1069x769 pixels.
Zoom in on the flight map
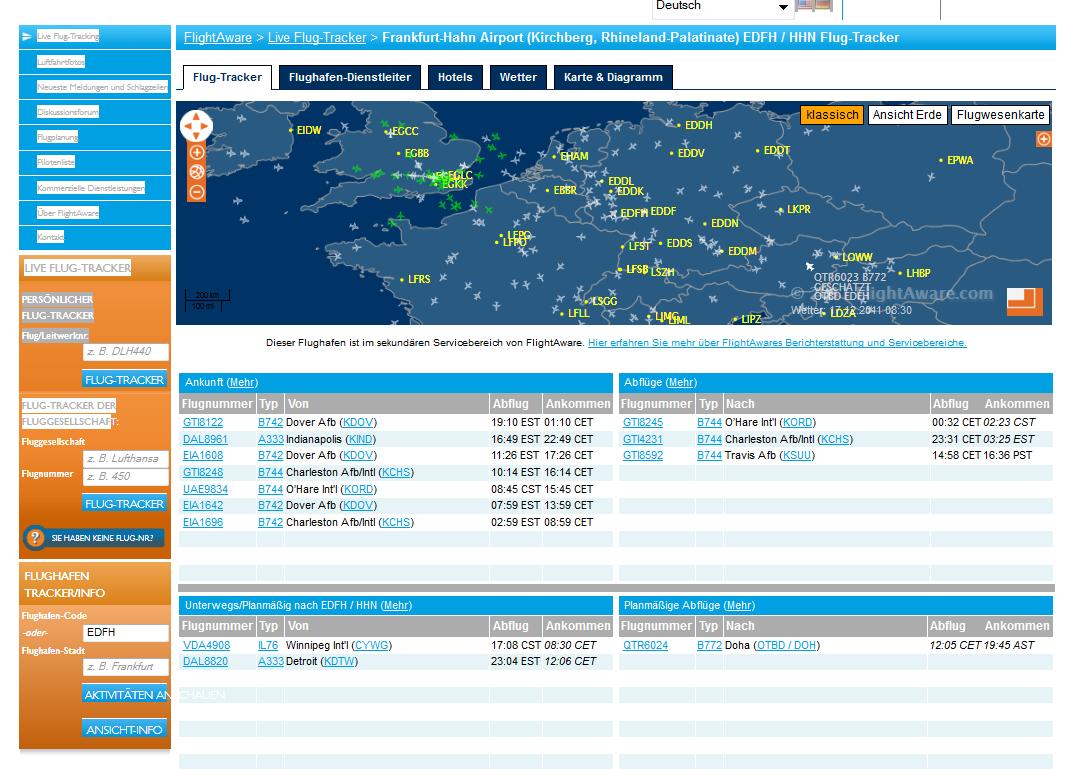pyautogui.click(x=197, y=153)
